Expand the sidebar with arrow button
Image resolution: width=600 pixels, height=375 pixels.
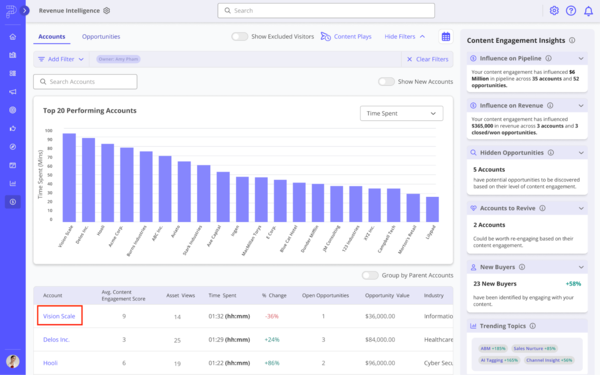(x=25, y=11)
